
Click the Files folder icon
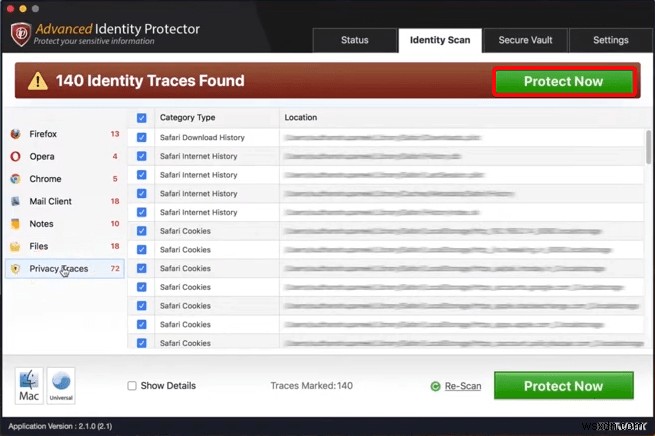coord(16,246)
